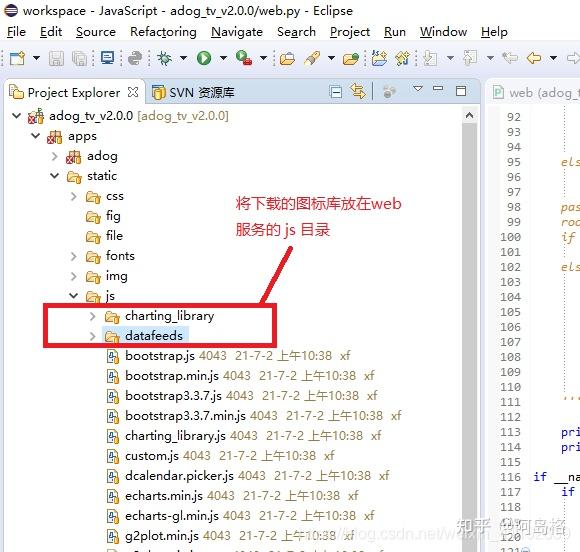Toggle Link with Editor

358,91
